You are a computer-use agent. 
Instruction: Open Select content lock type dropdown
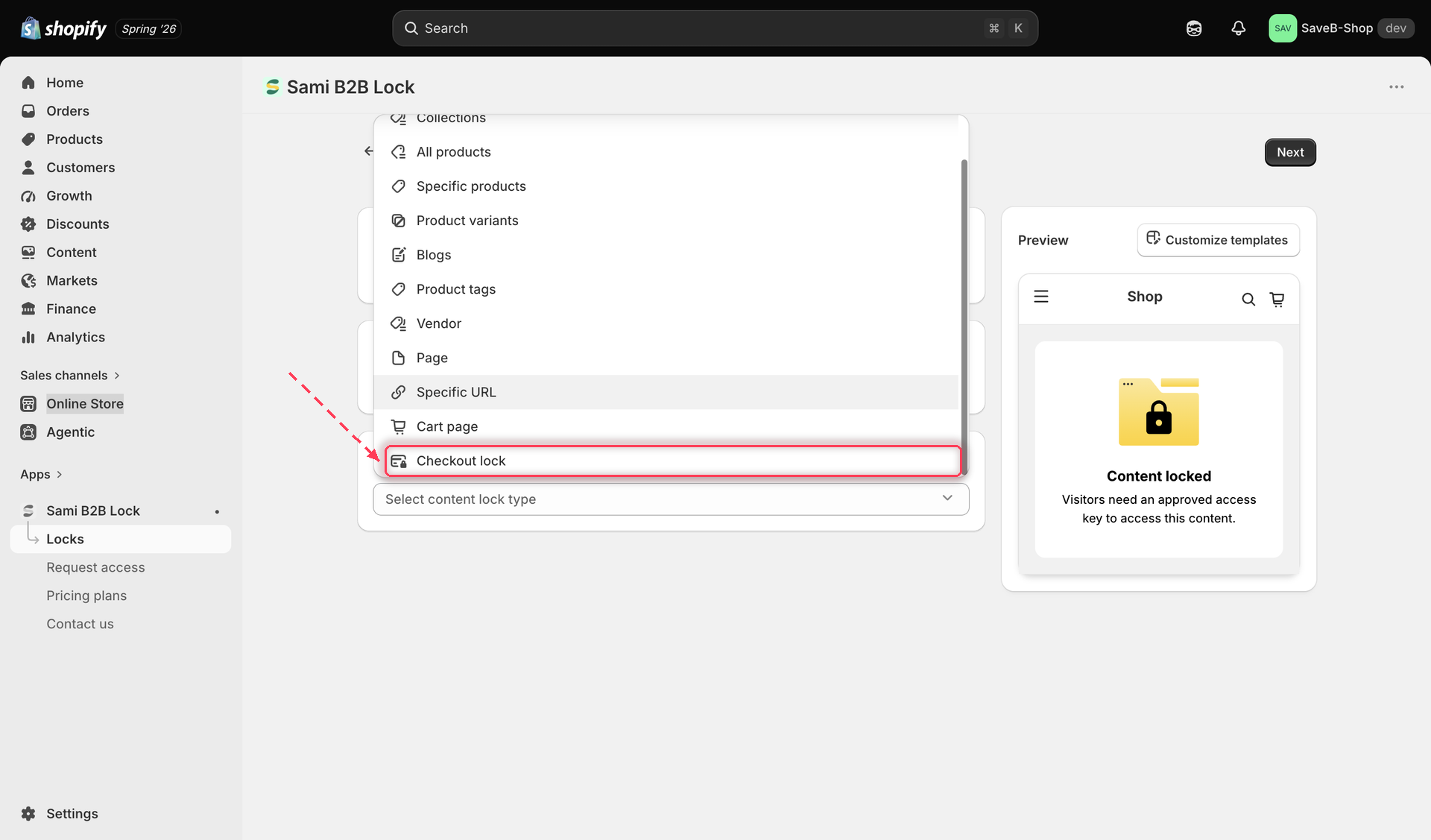point(671,499)
